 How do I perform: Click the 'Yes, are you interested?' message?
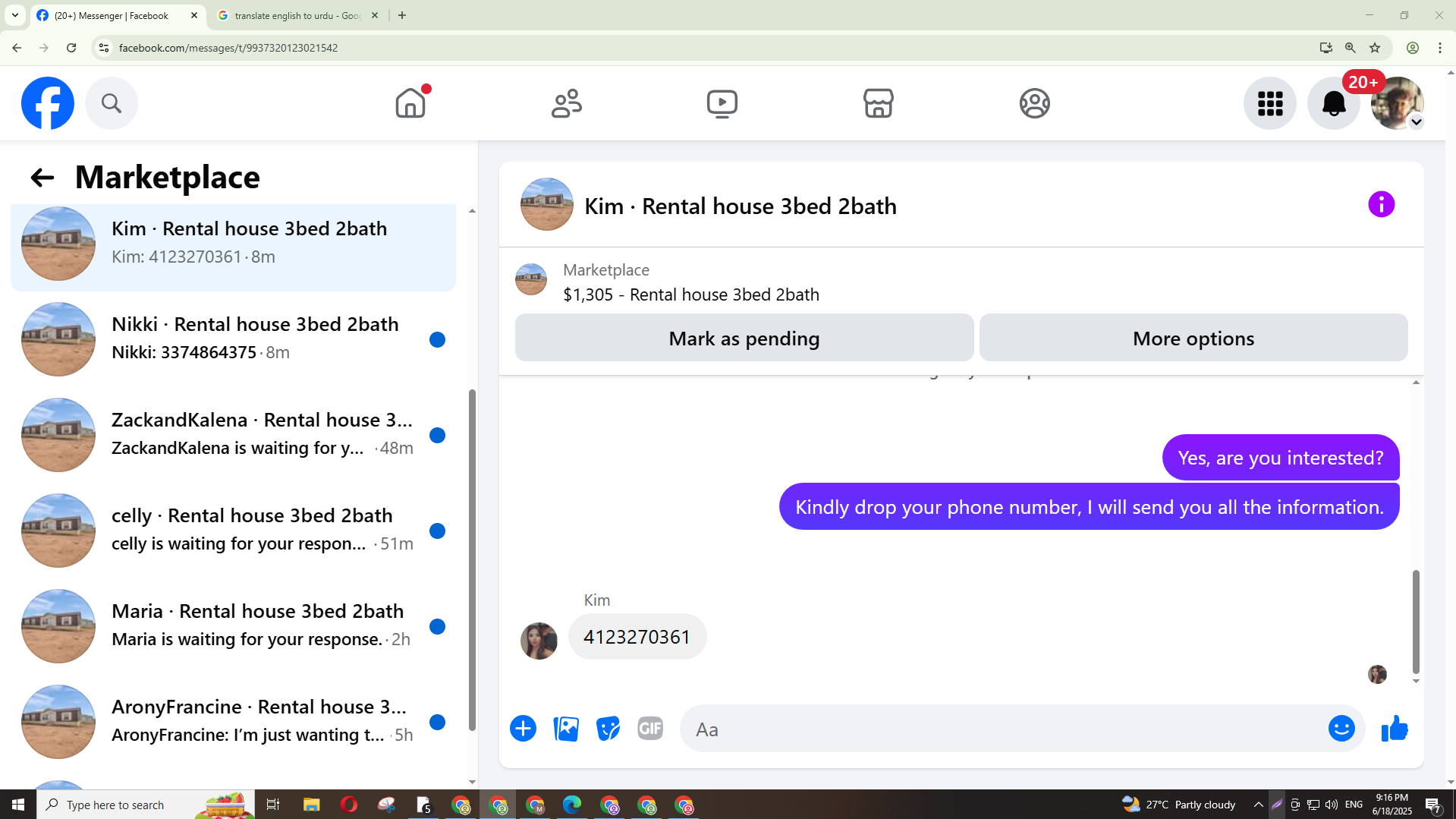tap(1281, 458)
